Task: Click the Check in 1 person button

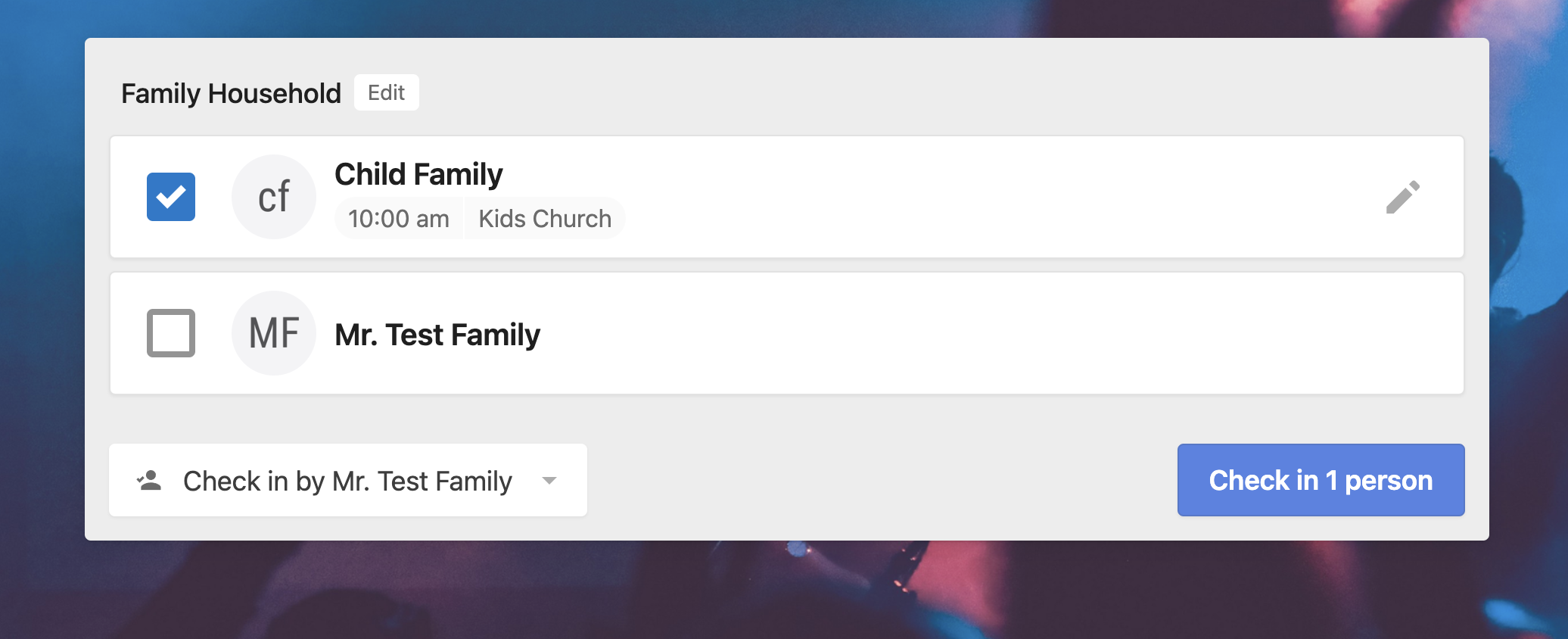Action: tap(1321, 480)
